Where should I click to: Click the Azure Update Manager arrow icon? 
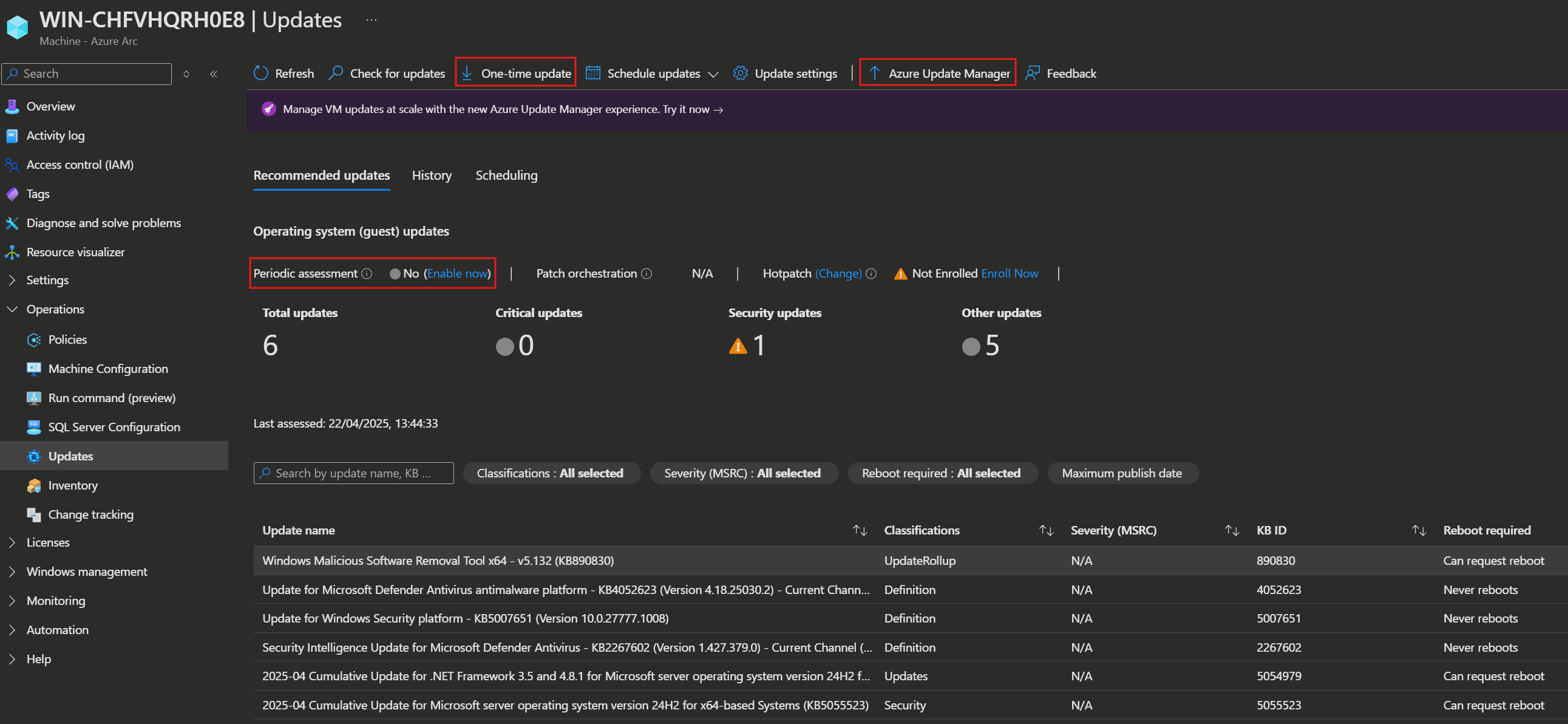coord(875,73)
